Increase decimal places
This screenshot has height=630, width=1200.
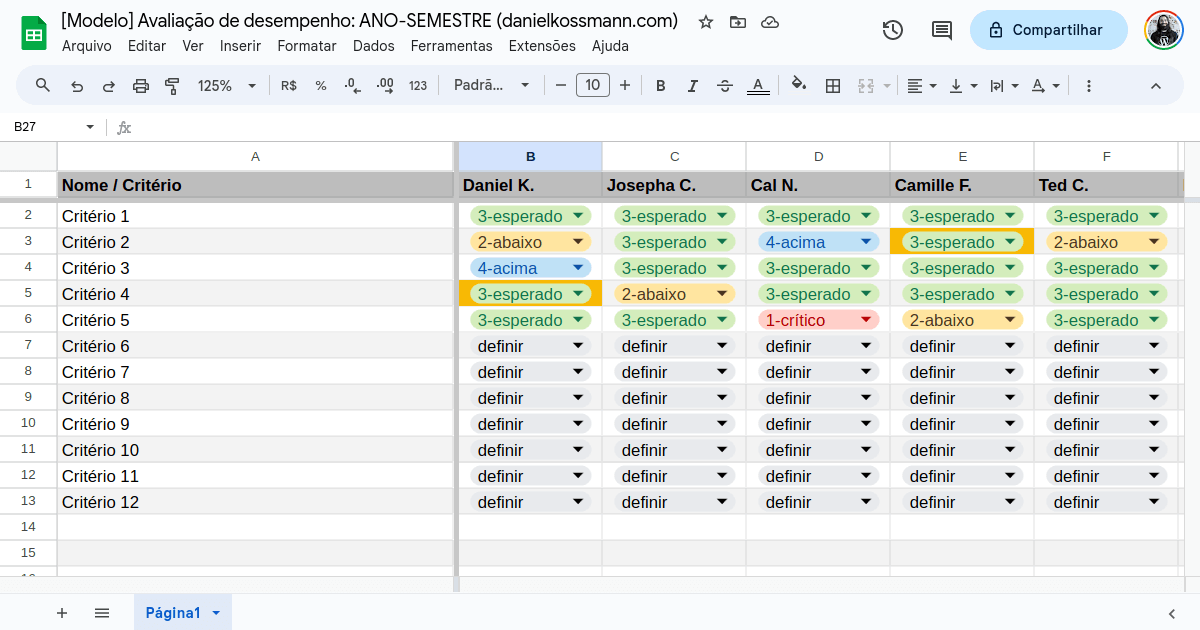point(385,86)
